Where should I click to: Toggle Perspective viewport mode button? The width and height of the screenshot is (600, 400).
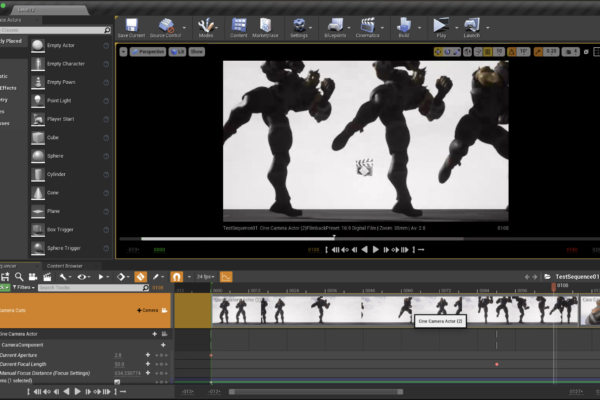tap(148, 52)
